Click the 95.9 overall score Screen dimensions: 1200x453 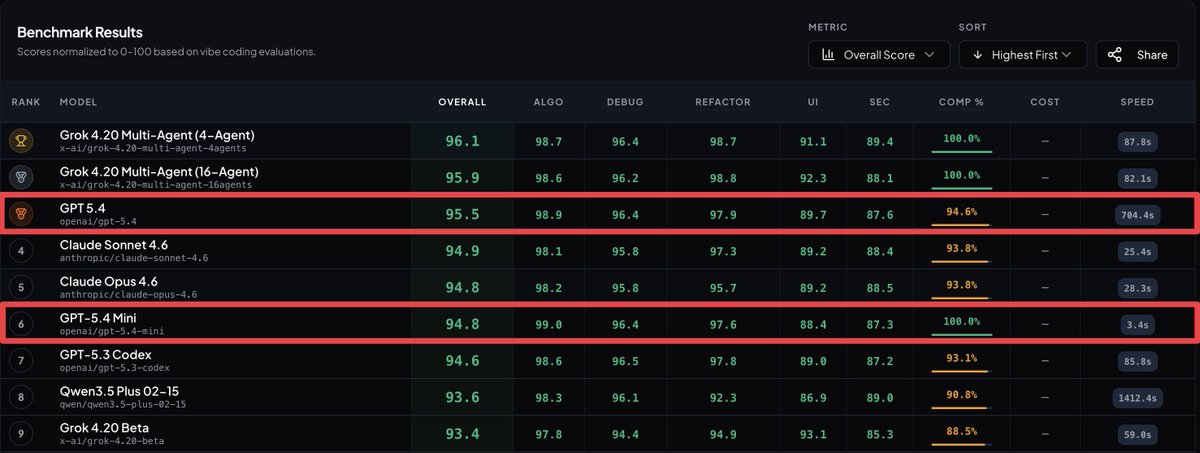[x=462, y=177]
